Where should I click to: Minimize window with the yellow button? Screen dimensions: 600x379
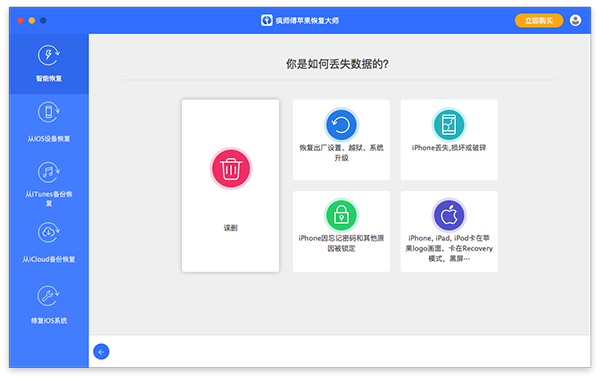click(x=32, y=20)
